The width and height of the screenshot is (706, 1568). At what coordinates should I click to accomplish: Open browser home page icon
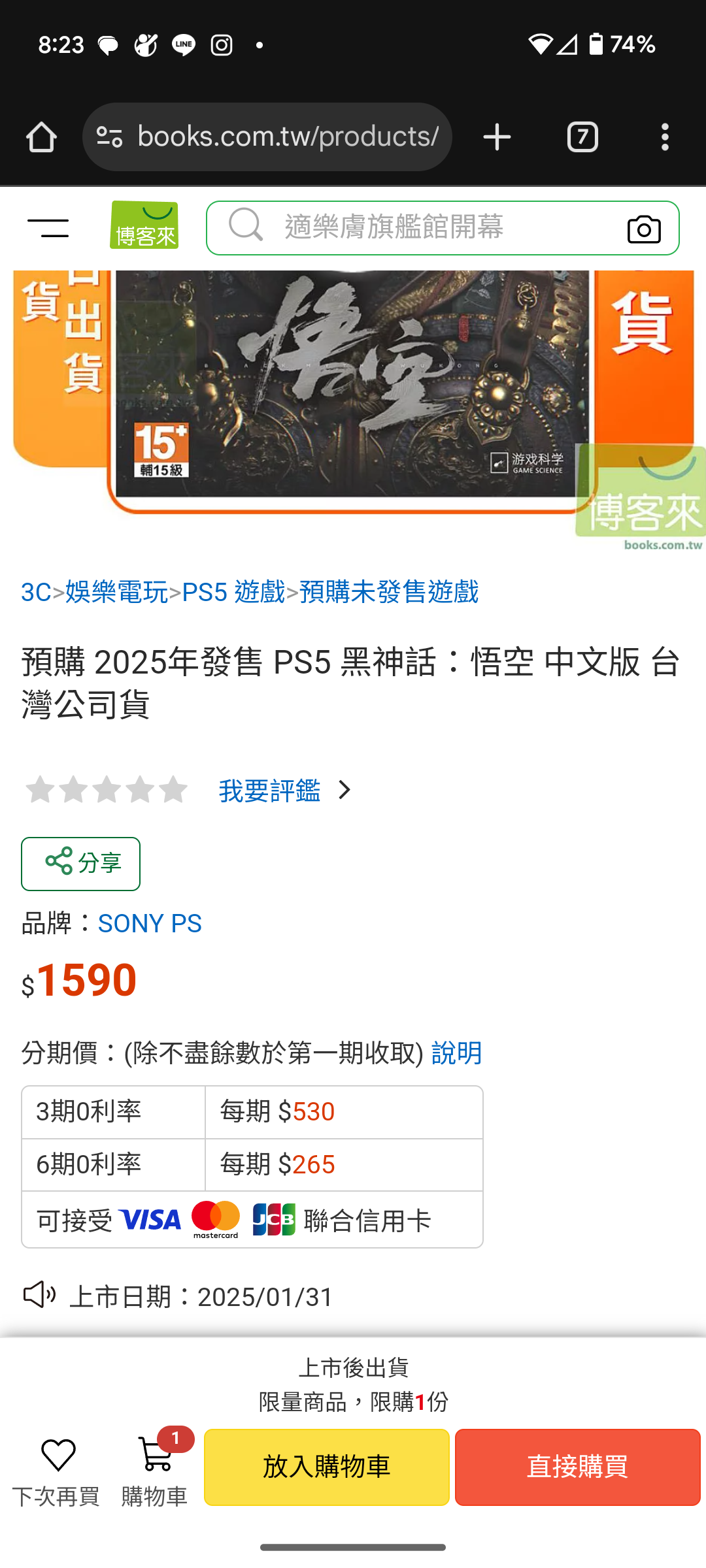41,137
